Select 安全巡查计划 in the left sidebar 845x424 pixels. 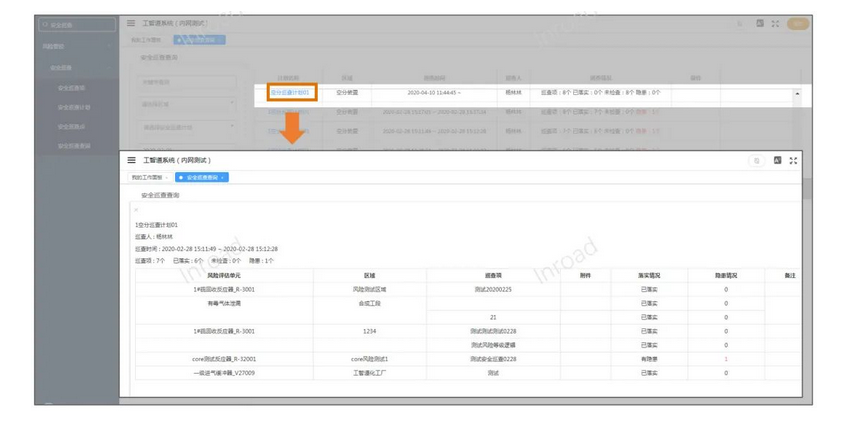[73, 107]
